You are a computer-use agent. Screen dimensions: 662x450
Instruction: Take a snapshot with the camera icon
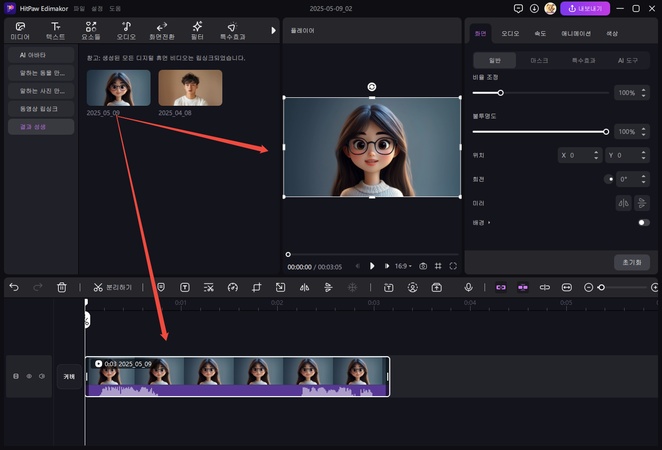click(x=423, y=266)
